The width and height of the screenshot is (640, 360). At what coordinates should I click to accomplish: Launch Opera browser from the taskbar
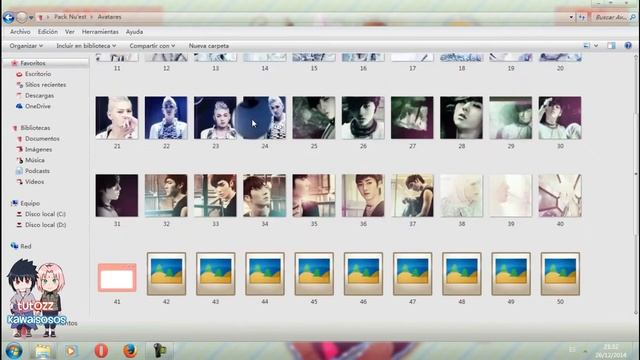tap(101, 351)
